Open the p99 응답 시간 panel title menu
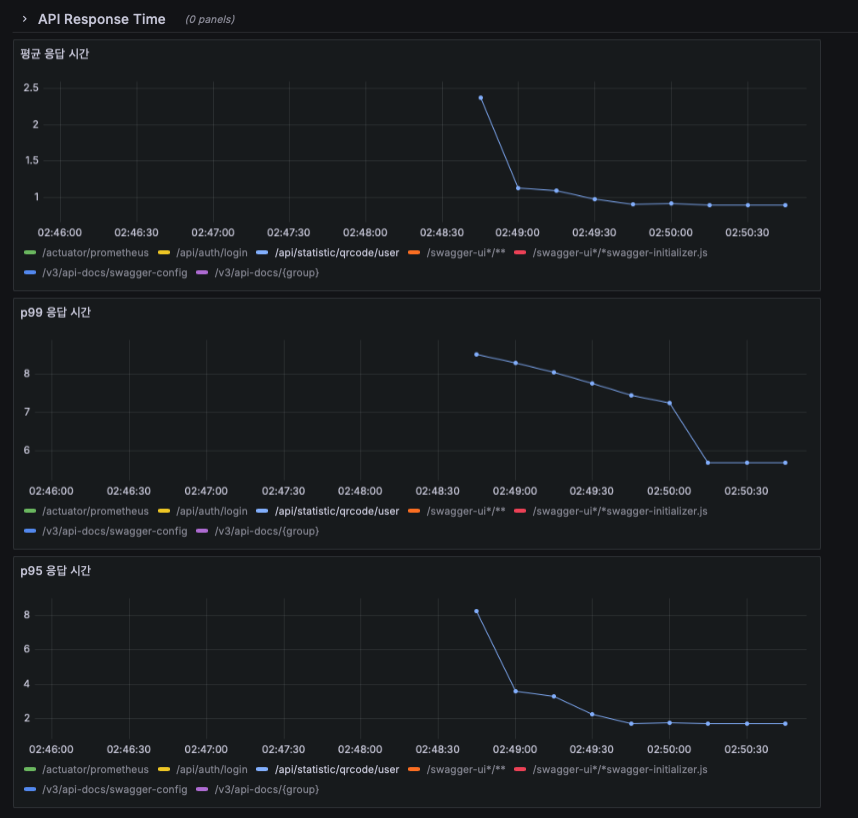The width and height of the screenshot is (858, 818). (55, 312)
